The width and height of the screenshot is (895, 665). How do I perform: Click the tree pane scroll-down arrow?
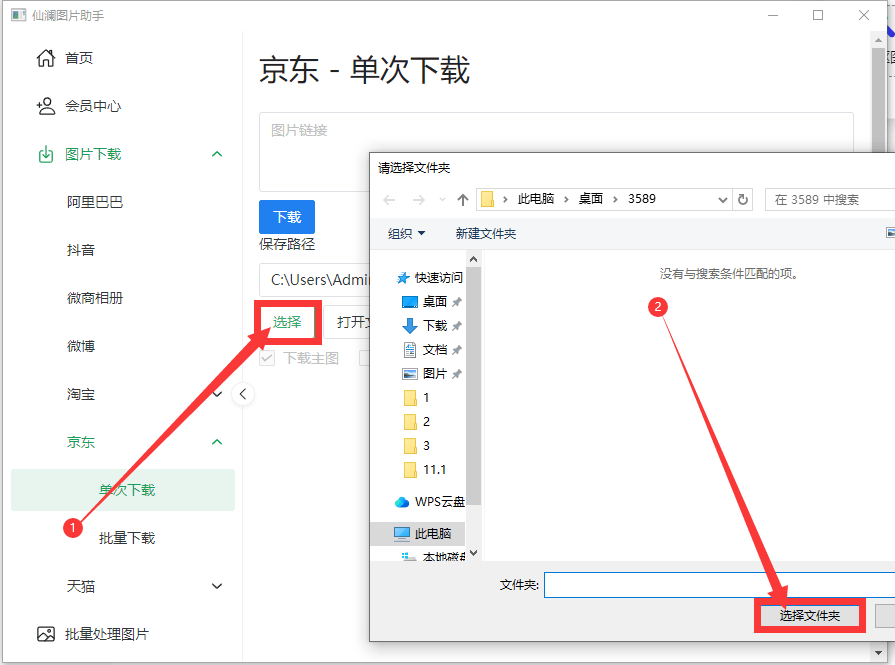(x=473, y=553)
